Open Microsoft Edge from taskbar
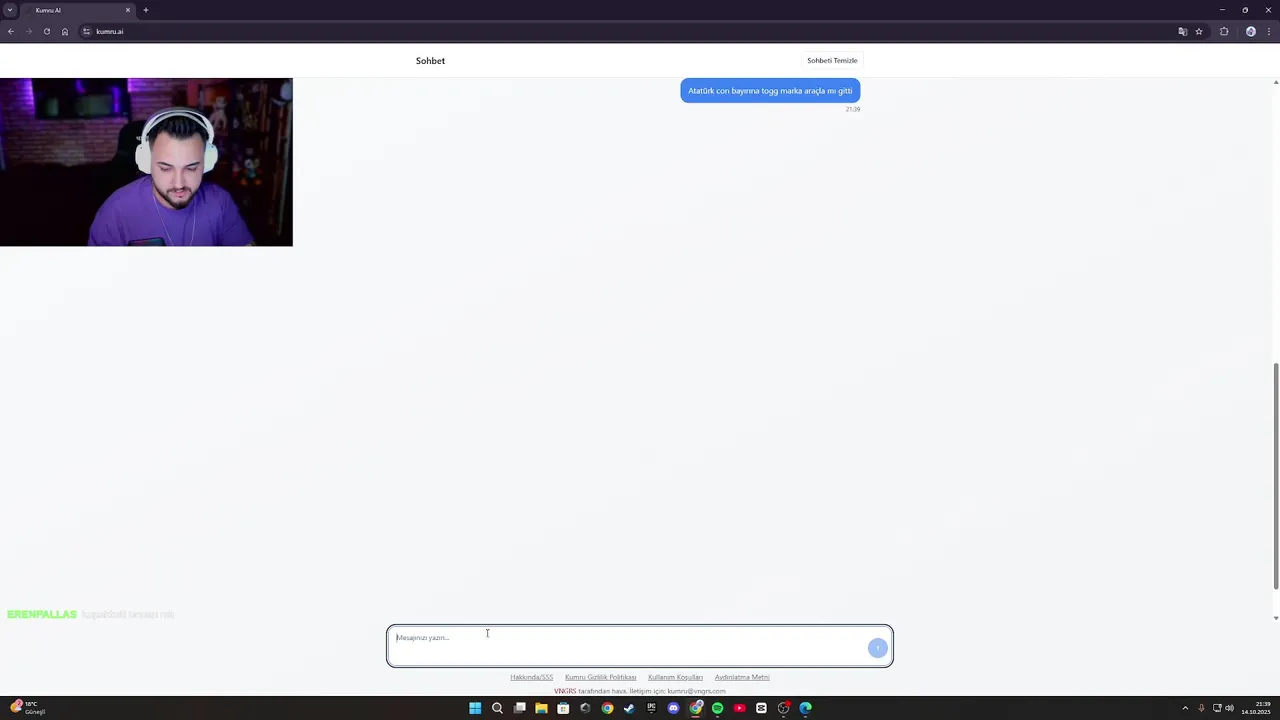 pos(805,708)
